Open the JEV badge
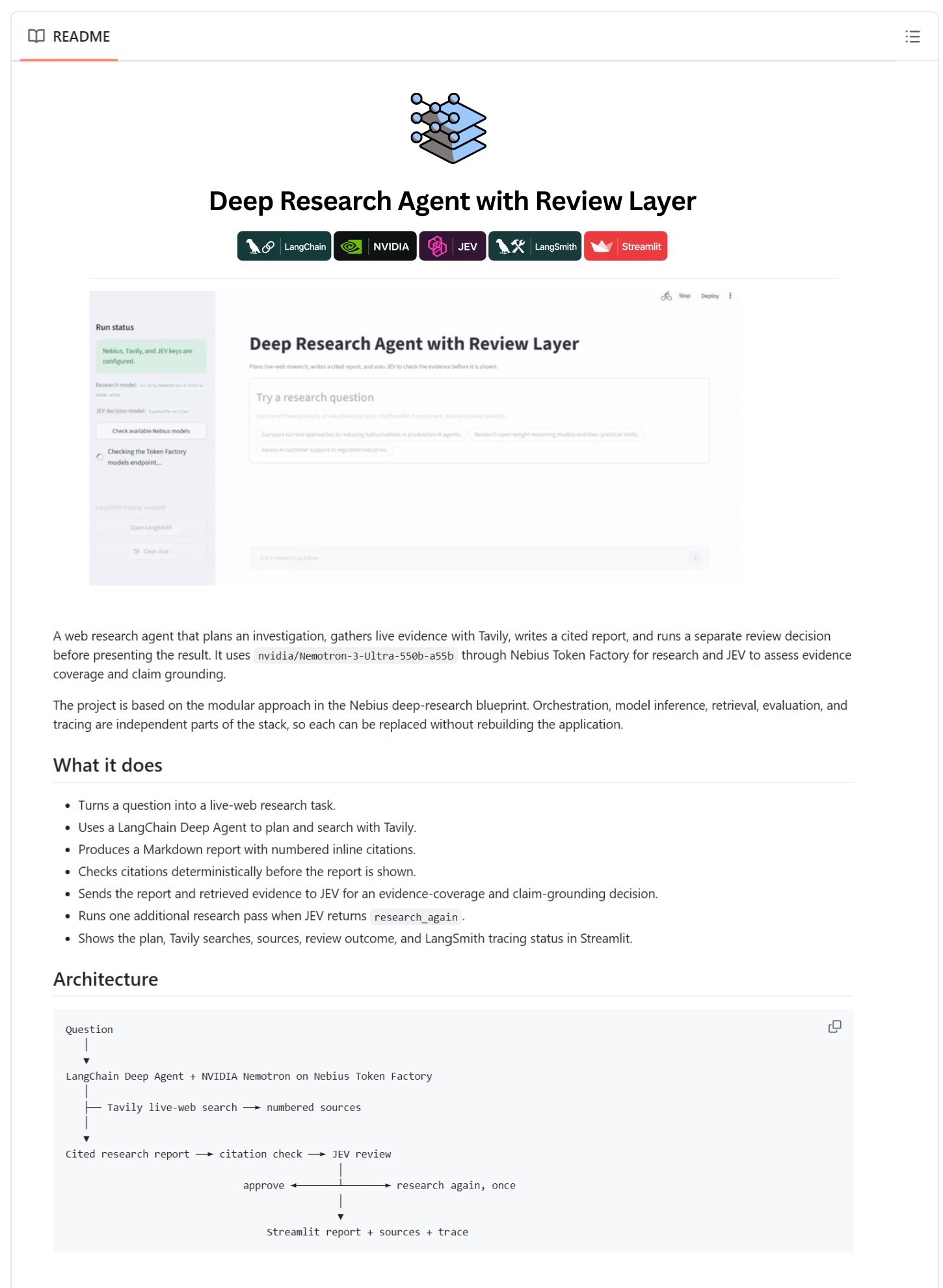 point(453,247)
